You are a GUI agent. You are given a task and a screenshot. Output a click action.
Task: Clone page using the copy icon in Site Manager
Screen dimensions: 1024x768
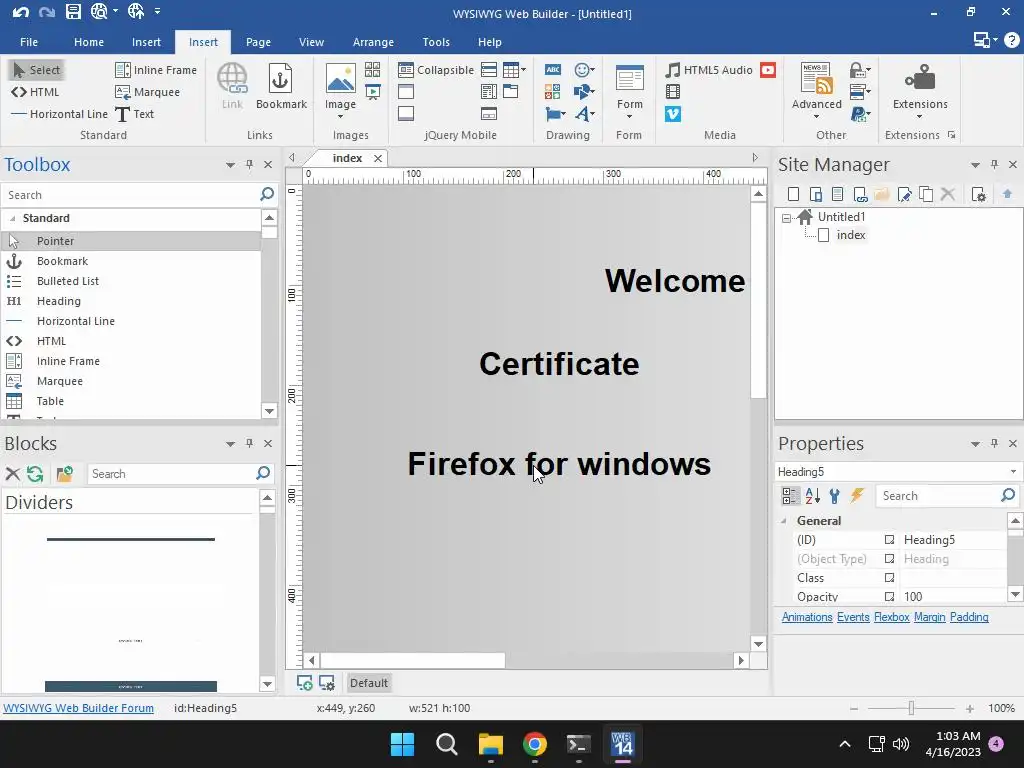pyautogui.click(x=926, y=194)
